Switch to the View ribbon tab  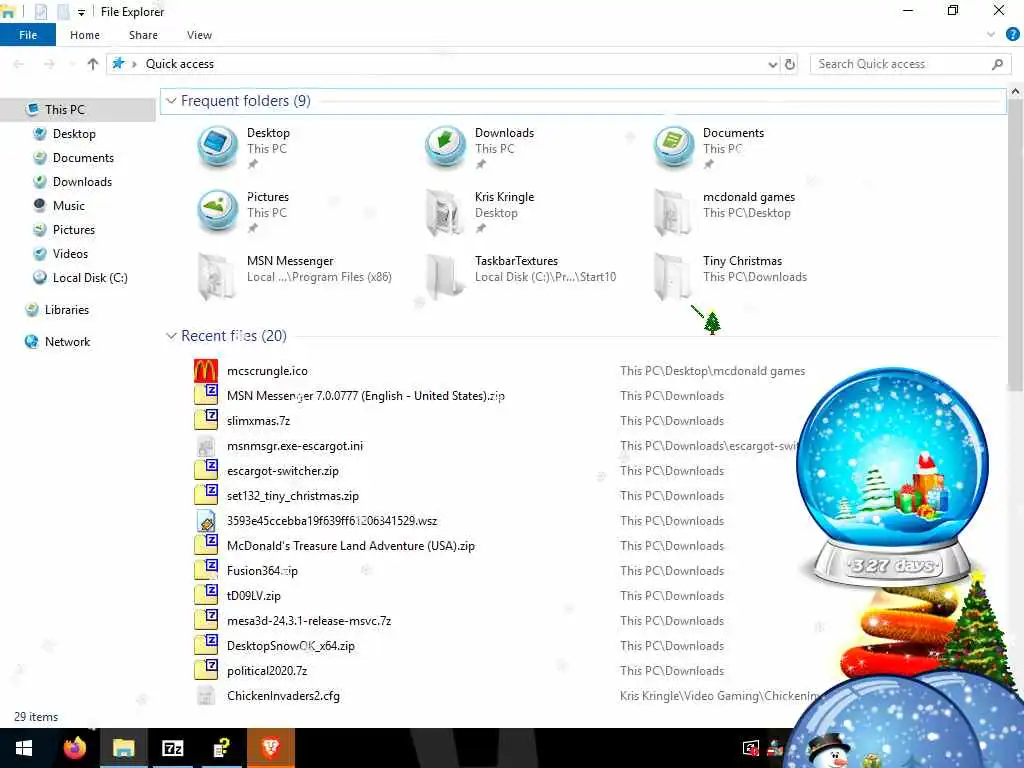coord(199,35)
